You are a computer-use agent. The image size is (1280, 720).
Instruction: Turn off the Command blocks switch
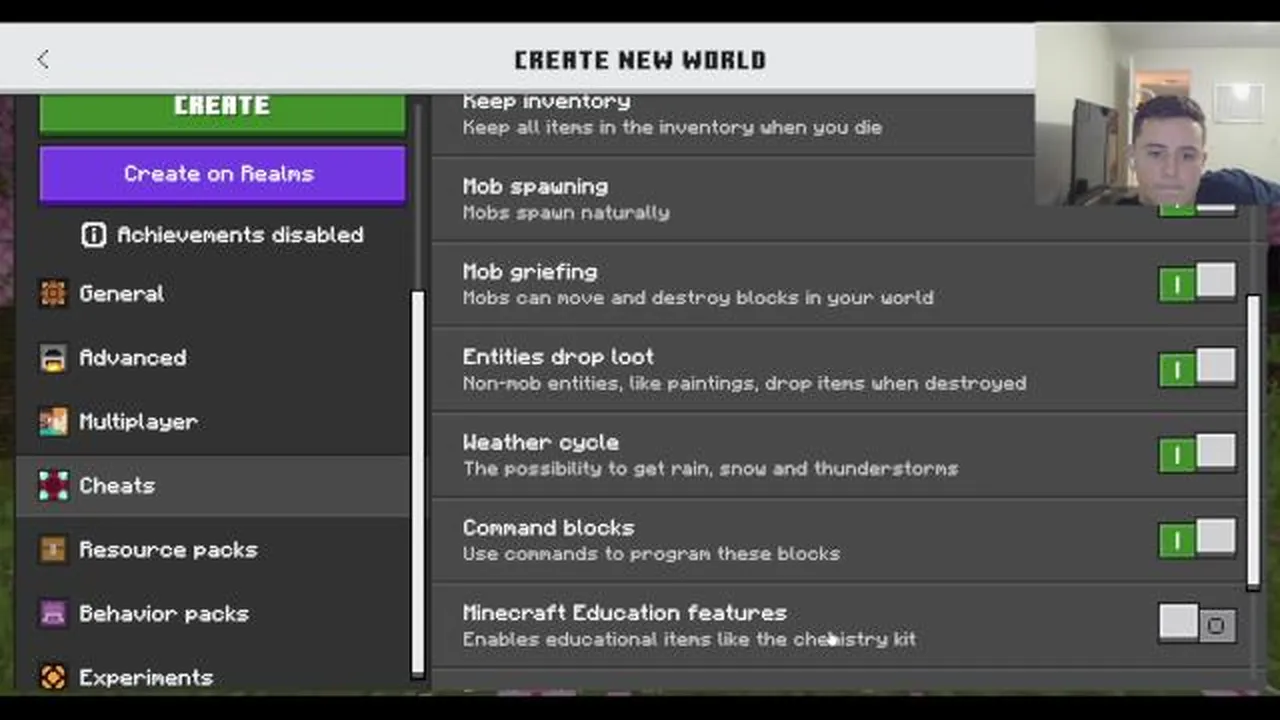1197,540
